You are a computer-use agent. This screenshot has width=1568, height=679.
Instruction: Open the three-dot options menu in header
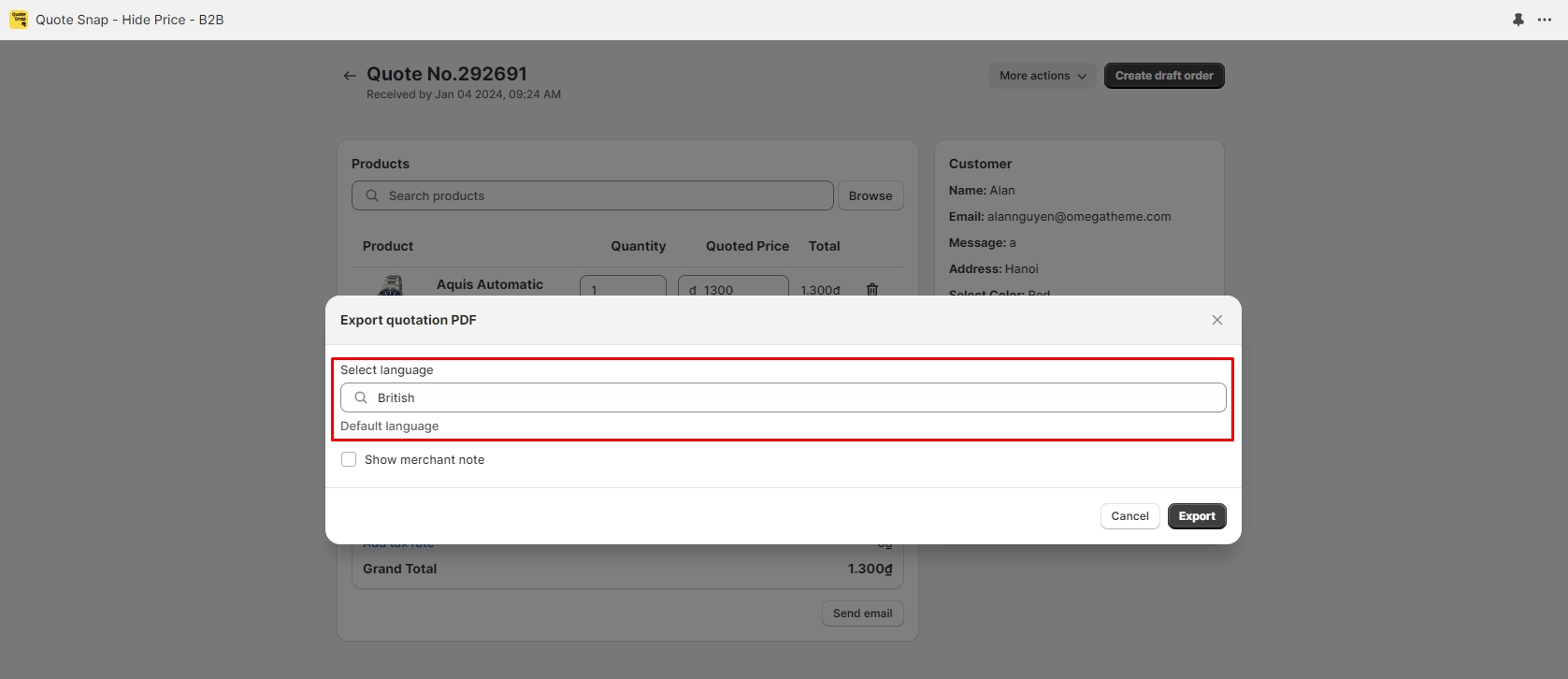tap(1545, 20)
